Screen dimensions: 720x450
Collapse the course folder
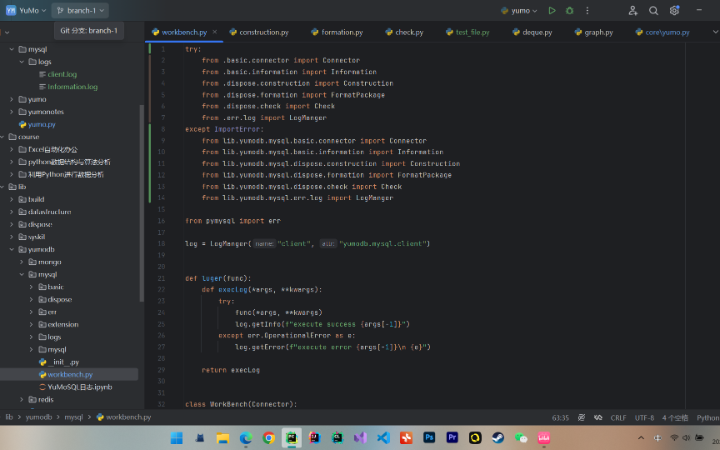[x=3, y=137]
